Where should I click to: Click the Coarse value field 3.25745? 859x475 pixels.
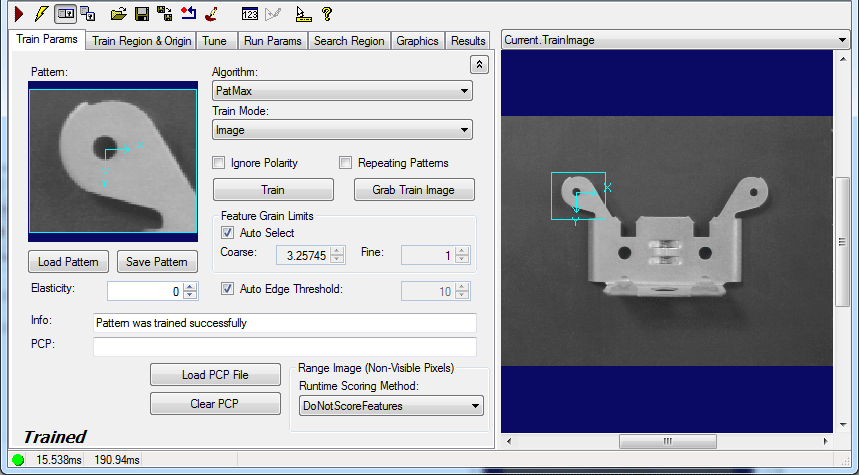tap(303, 255)
